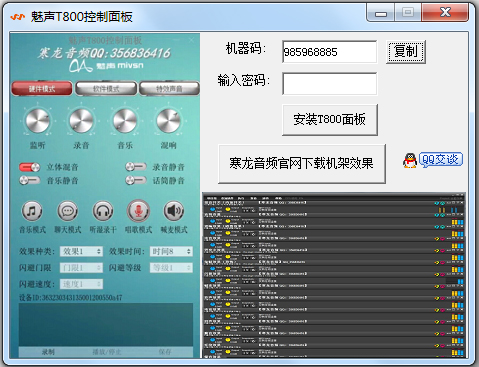The width and height of the screenshot is (479, 367).
Task: Adjust the 监听 monitor knob
Action: pyautogui.click(x=38, y=121)
